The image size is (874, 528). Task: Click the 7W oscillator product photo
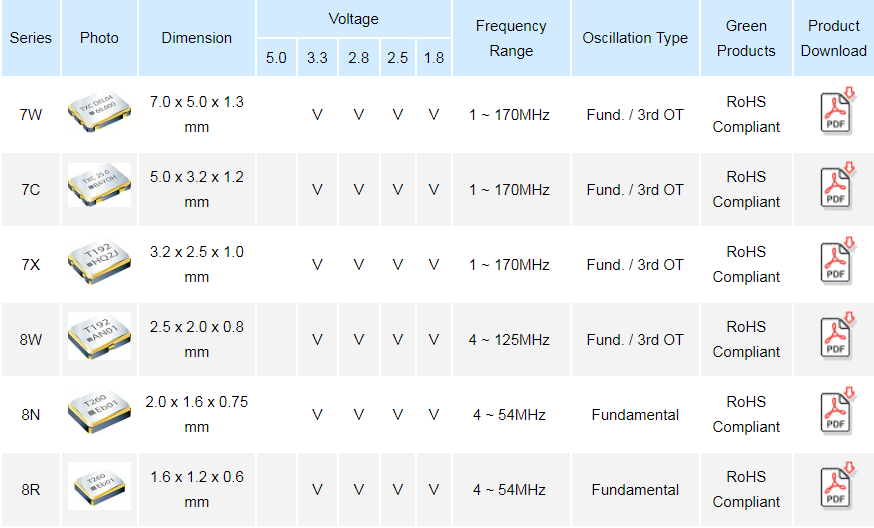(99, 113)
